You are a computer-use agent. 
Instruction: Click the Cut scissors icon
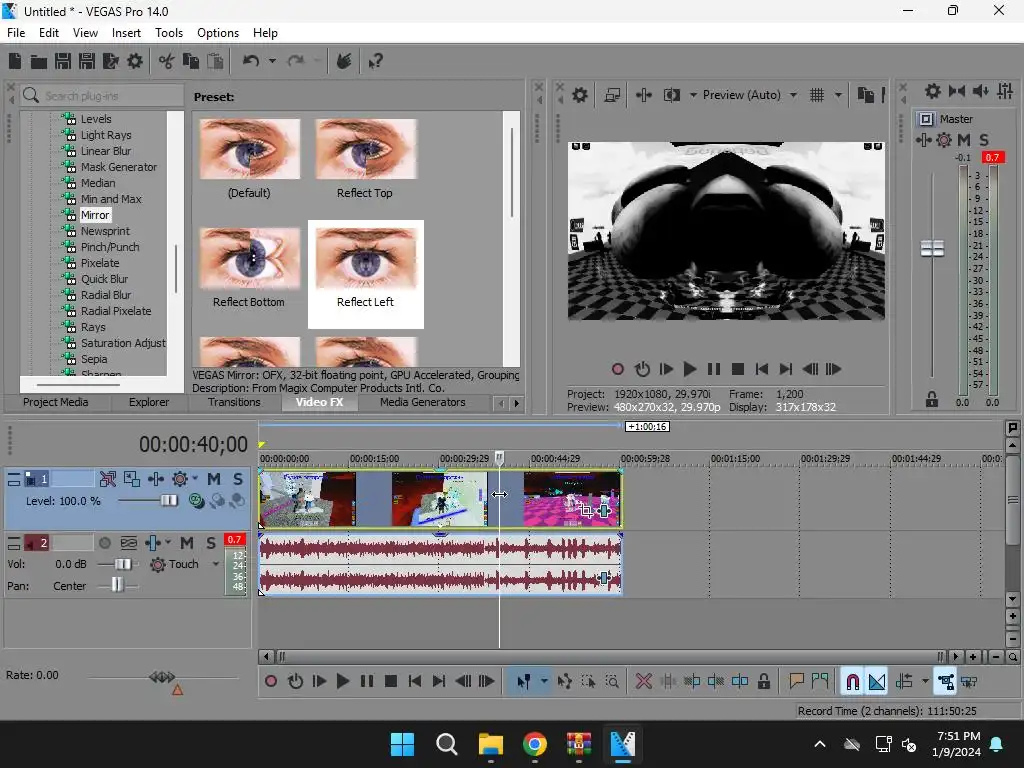(x=167, y=61)
